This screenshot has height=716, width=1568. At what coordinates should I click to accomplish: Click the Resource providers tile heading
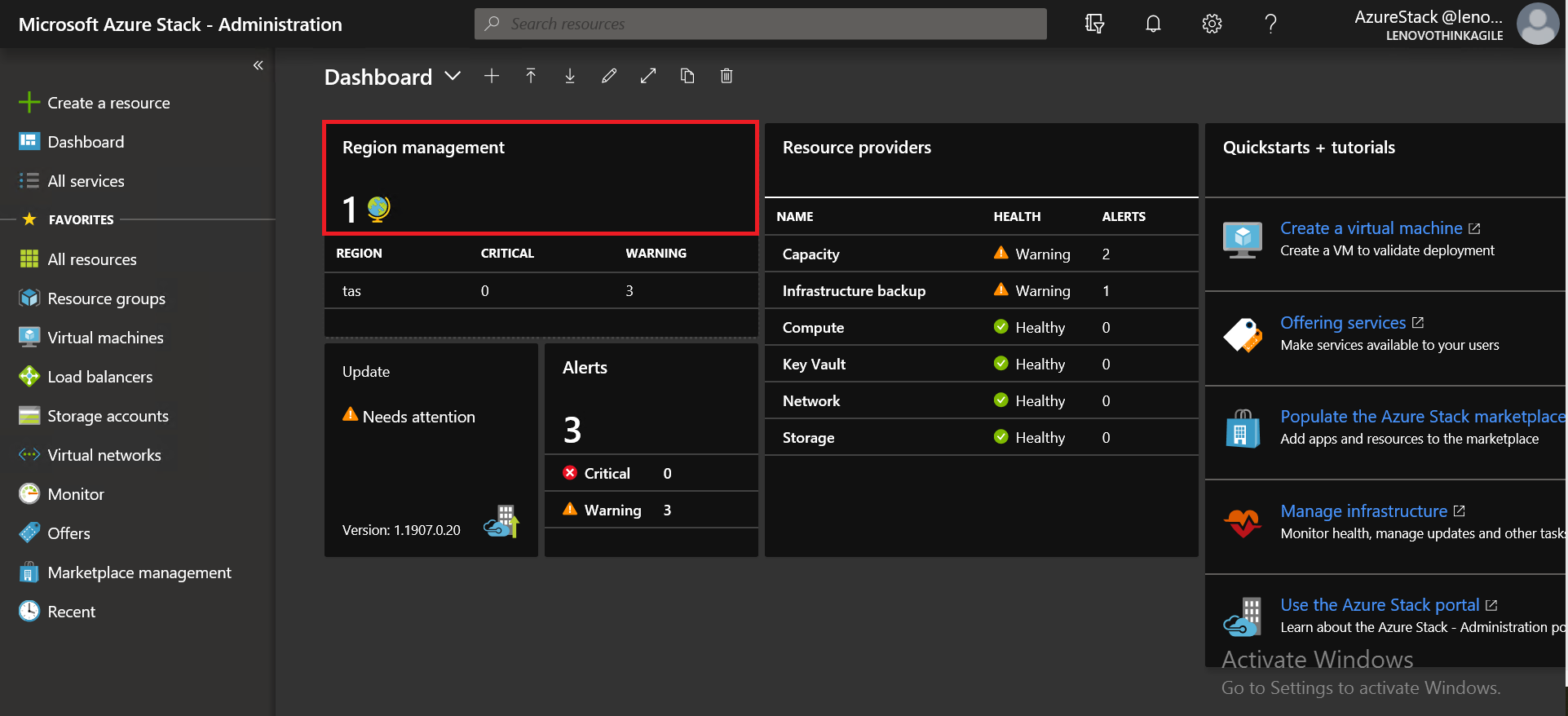pyautogui.click(x=856, y=148)
